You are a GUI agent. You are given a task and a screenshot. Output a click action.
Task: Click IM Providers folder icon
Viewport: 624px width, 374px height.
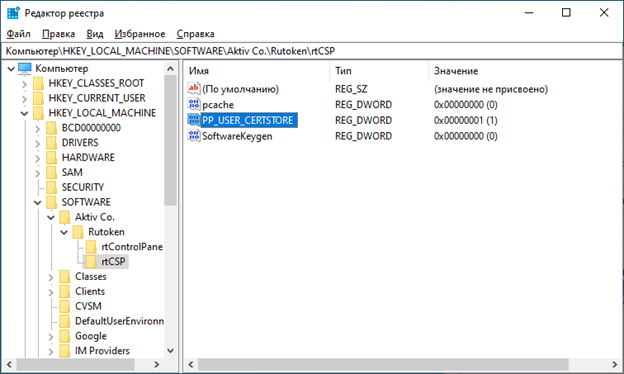click(x=64, y=351)
